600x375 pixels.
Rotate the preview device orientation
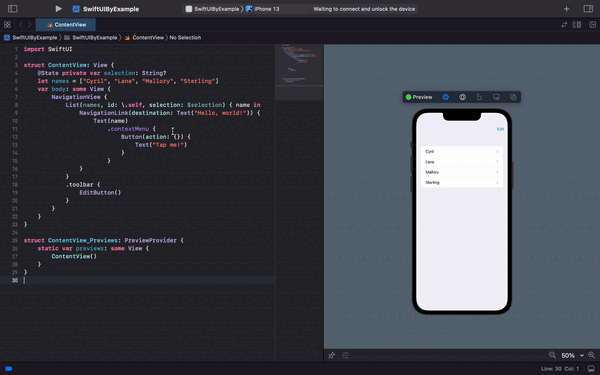coord(479,97)
